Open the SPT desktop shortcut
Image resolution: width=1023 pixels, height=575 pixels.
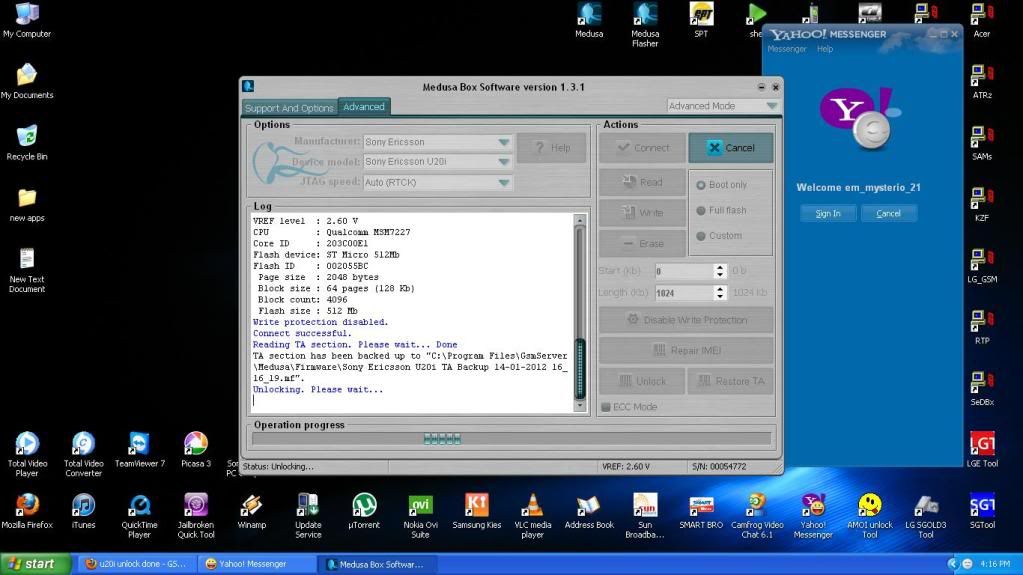click(701, 20)
